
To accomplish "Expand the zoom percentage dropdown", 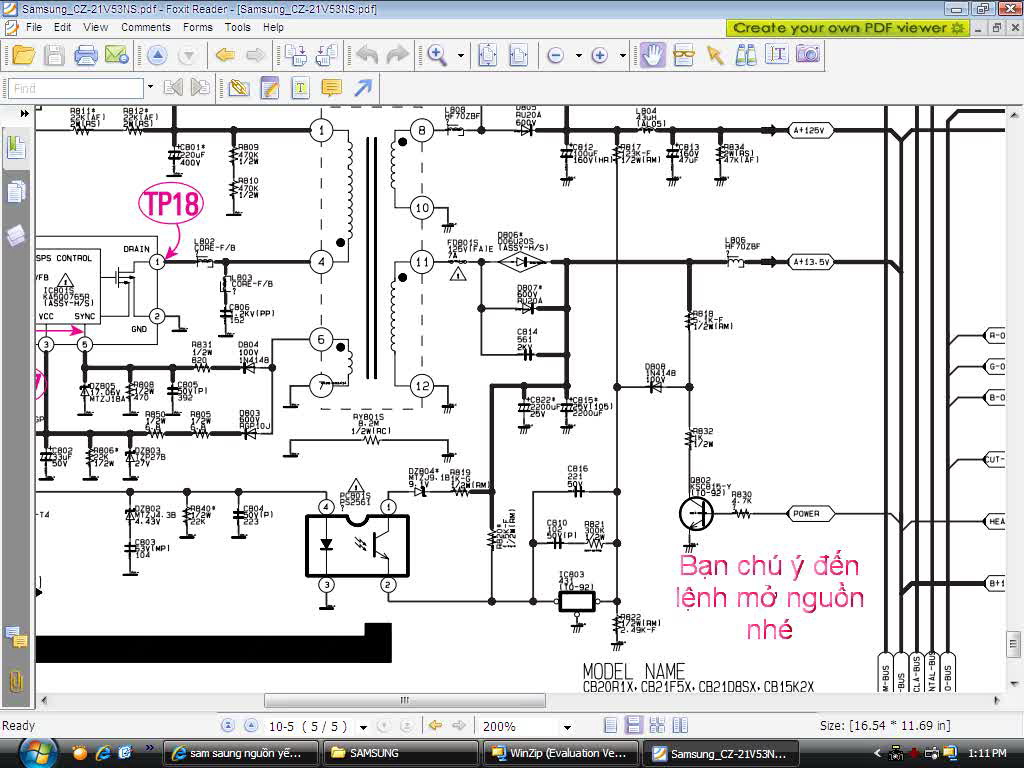I will pyautogui.click(x=567, y=727).
